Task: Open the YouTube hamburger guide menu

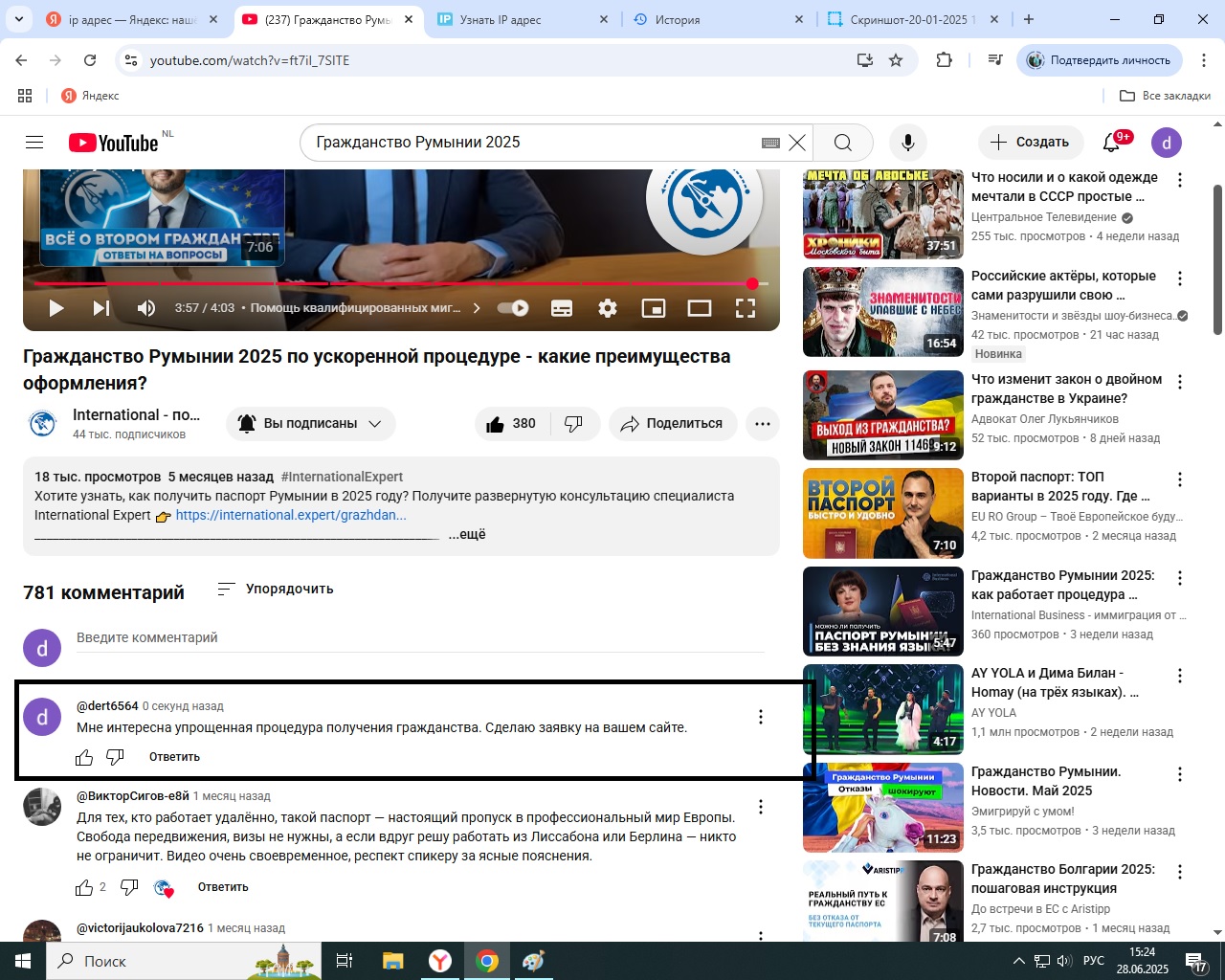Action: (34, 143)
